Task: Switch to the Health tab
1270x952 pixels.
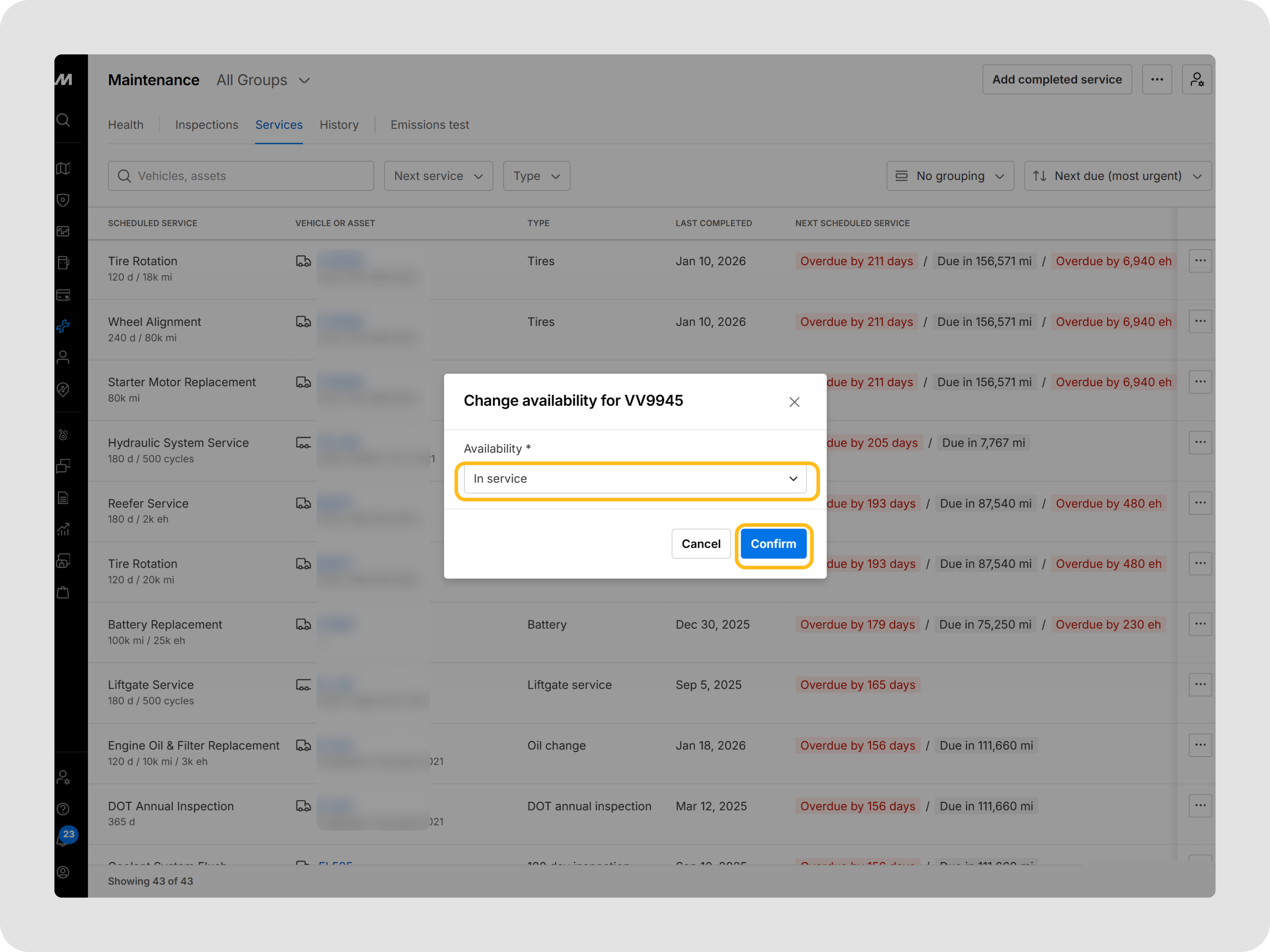Action: click(x=126, y=125)
